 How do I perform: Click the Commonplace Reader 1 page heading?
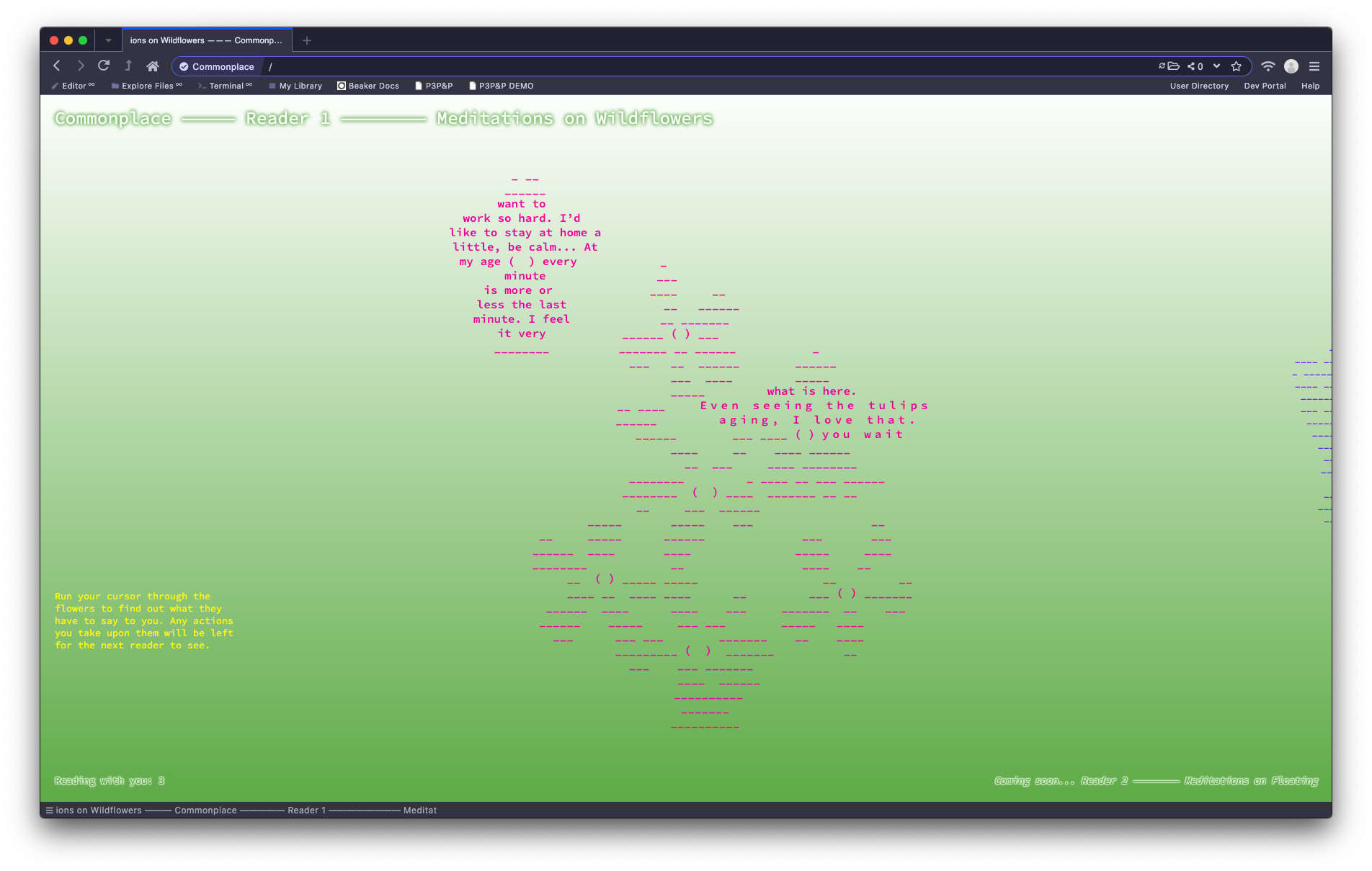[x=384, y=118]
